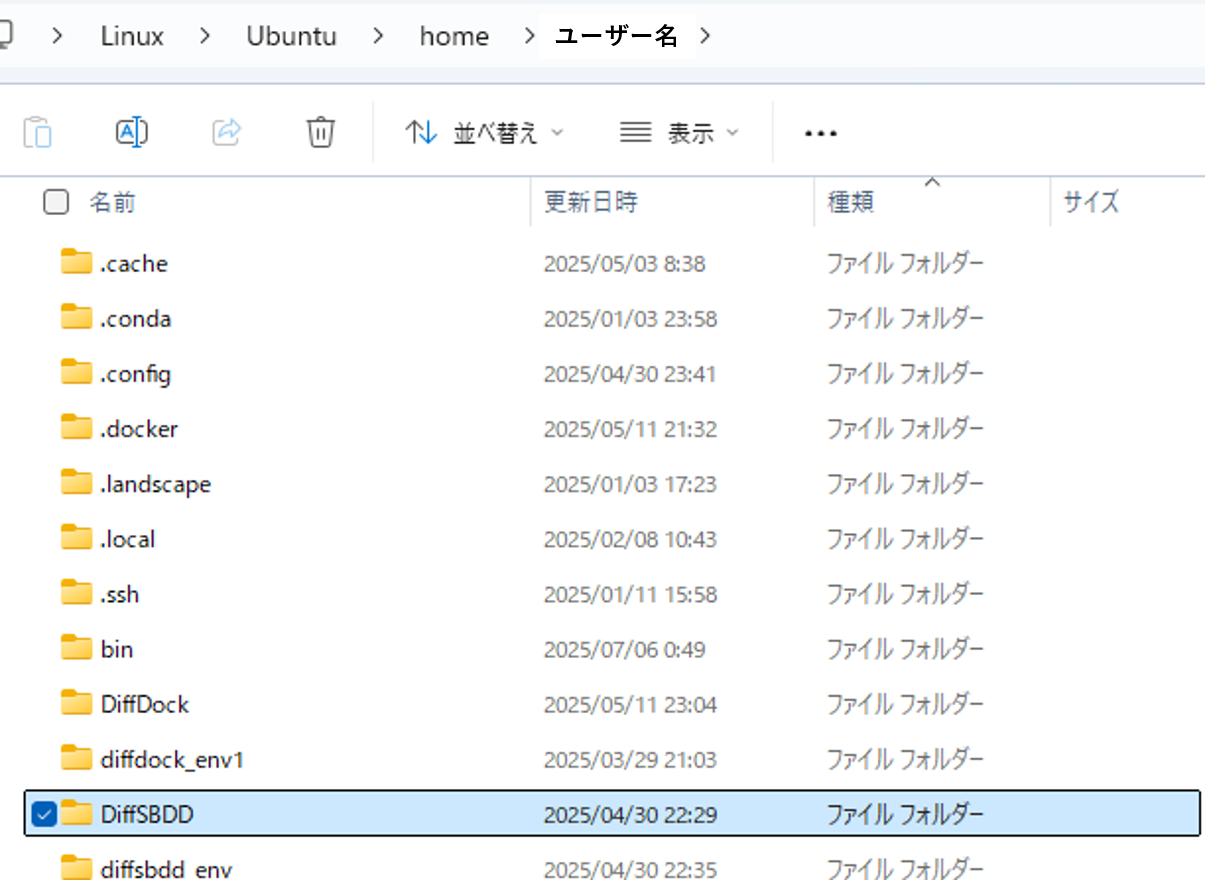
Task: Navigate to home via the breadcrumb
Action: tap(454, 35)
